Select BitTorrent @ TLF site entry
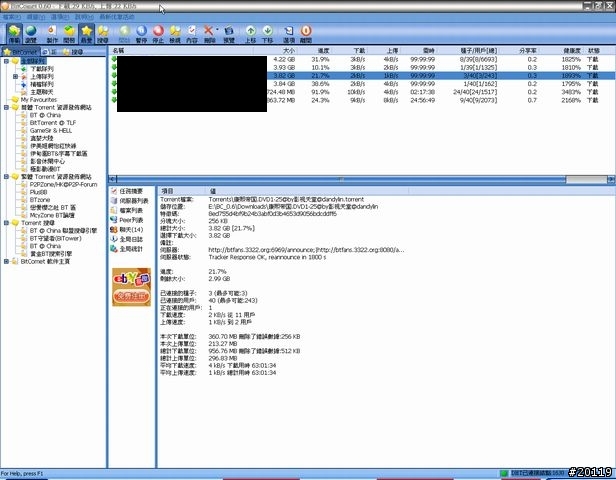The width and height of the screenshot is (616, 480). [x=53, y=123]
